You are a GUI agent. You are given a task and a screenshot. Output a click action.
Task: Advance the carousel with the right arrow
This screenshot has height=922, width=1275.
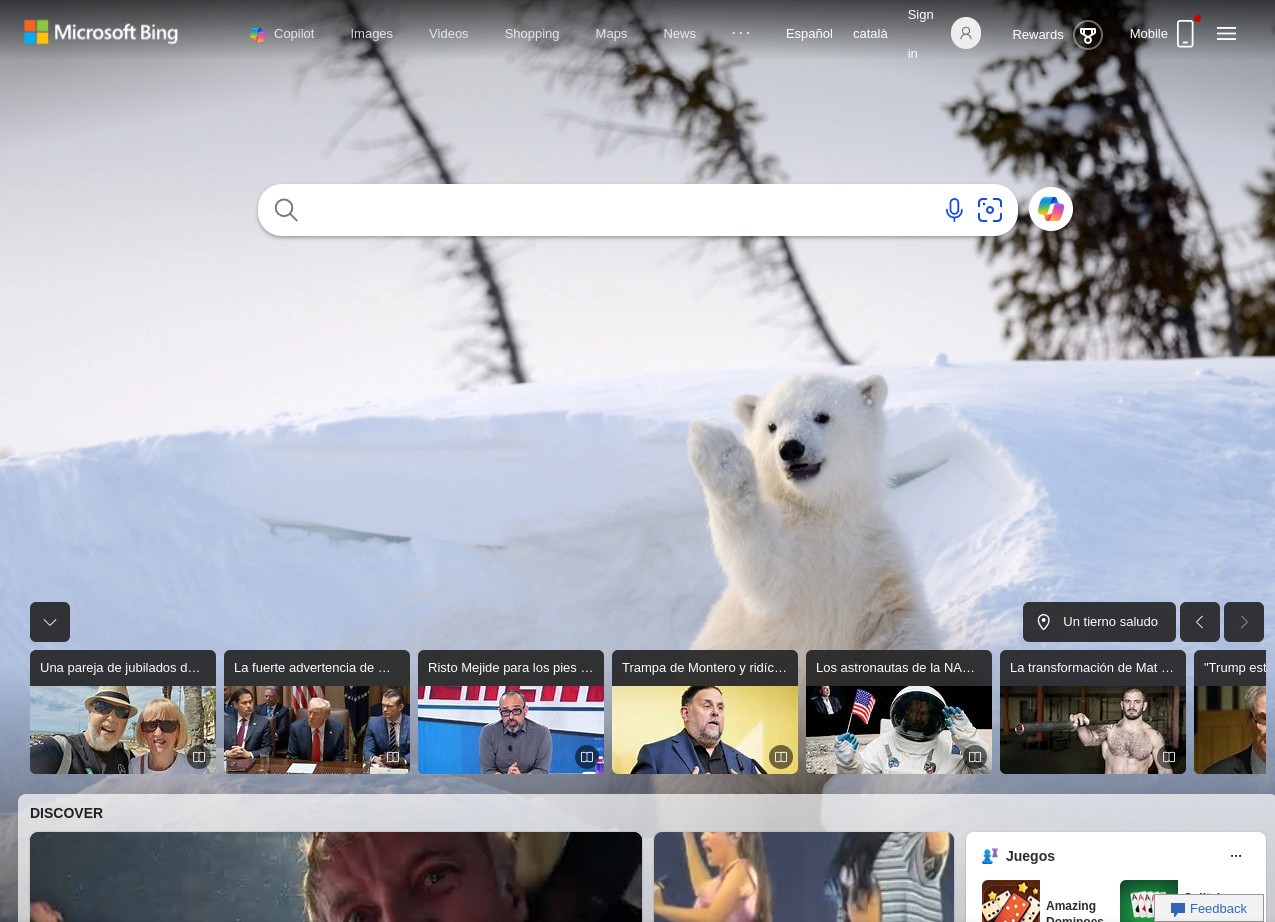point(1243,622)
